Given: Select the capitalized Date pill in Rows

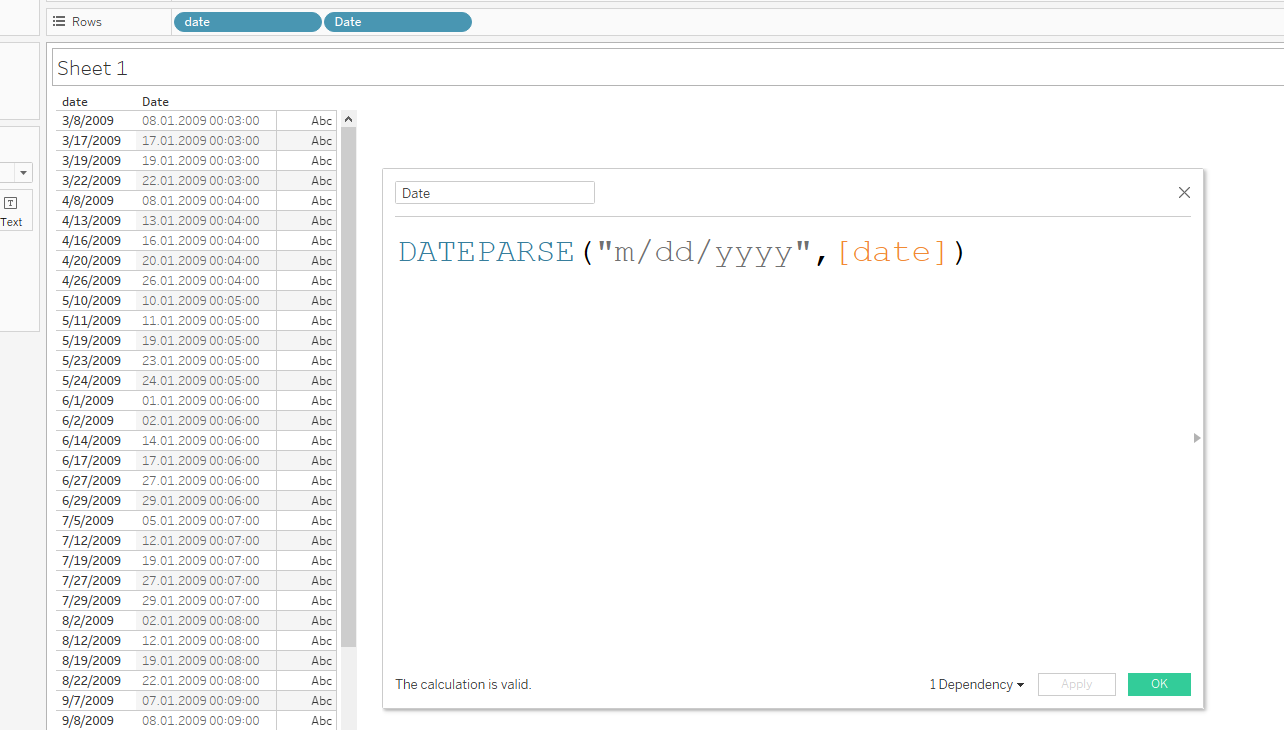Looking at the screenshot, I should 397,22.
